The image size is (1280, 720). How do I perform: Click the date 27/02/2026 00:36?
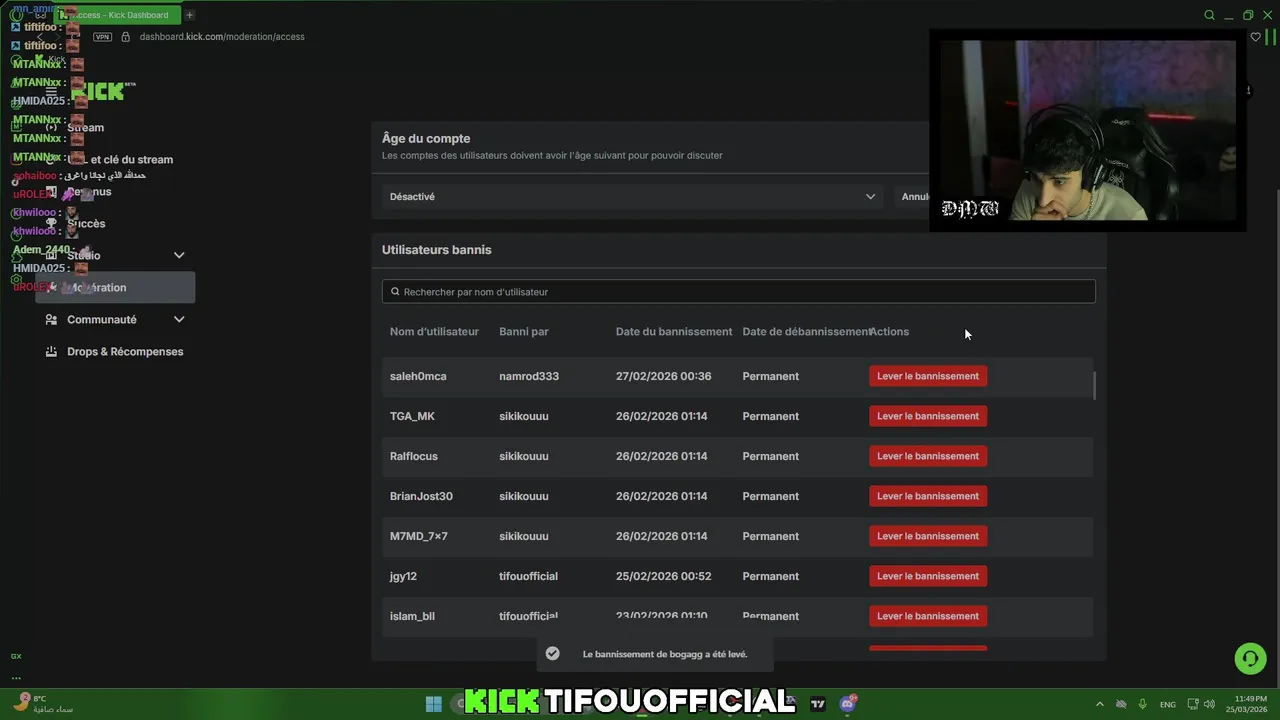click(x=664, y=376)
